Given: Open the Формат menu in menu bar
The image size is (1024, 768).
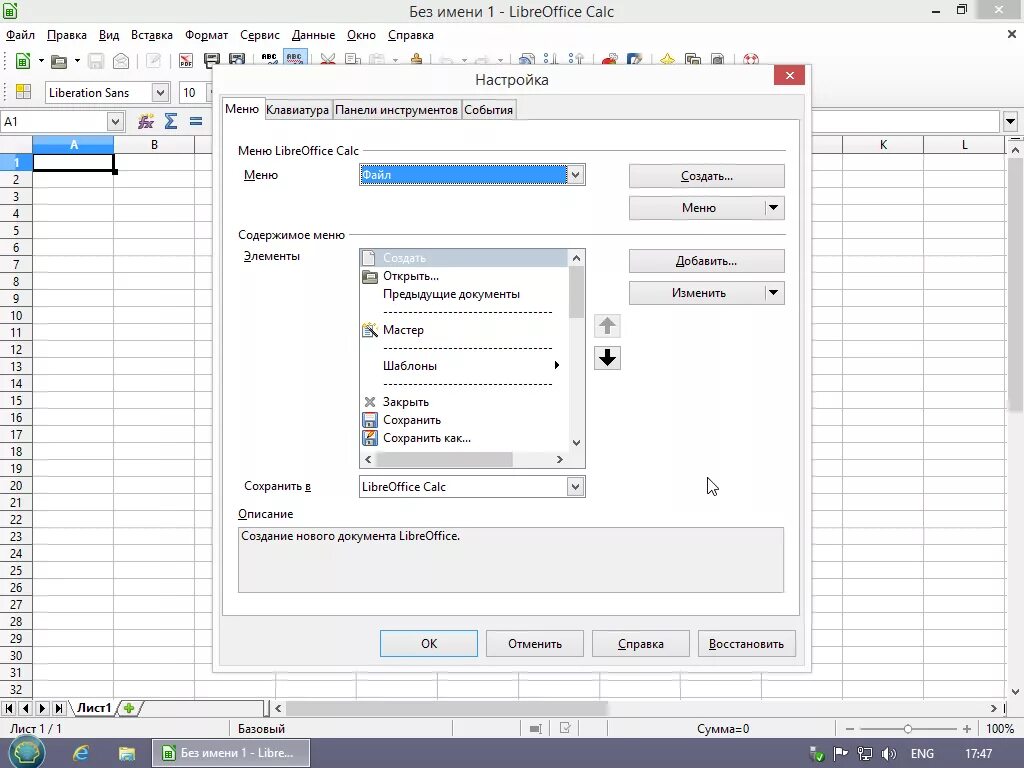Looking at the screenshot, I should (206, 35).
